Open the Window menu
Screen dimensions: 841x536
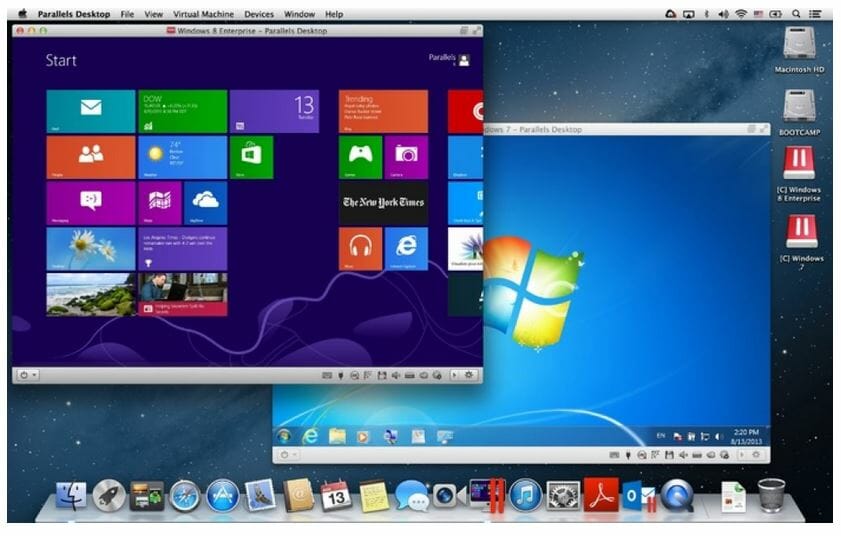click(x=299, y=14)
